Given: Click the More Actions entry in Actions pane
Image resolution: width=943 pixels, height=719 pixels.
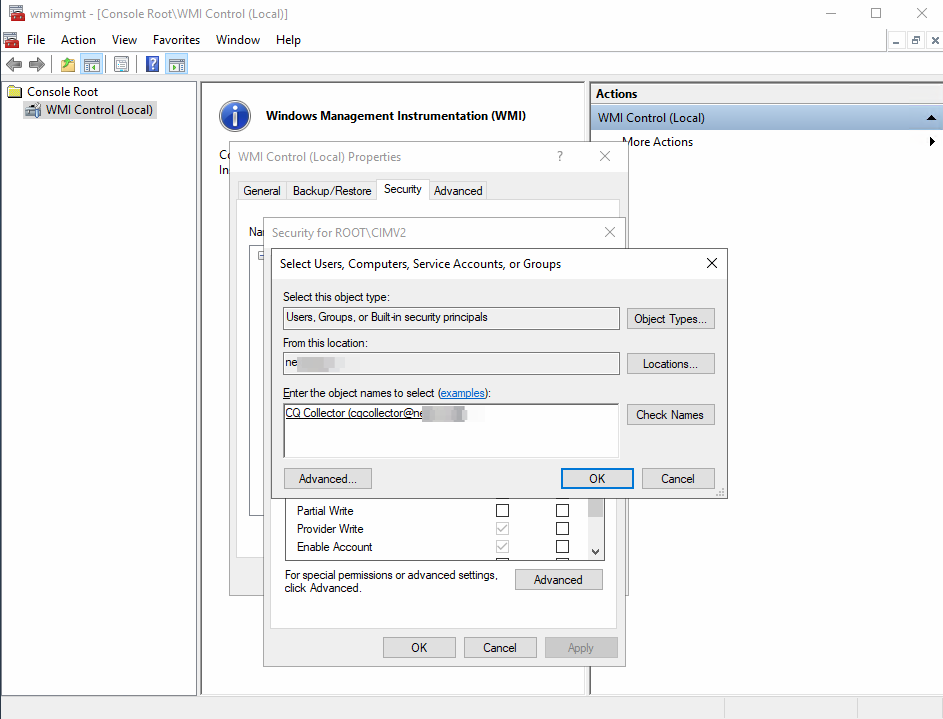Looking at the screenshot, I should coord(658,142).
